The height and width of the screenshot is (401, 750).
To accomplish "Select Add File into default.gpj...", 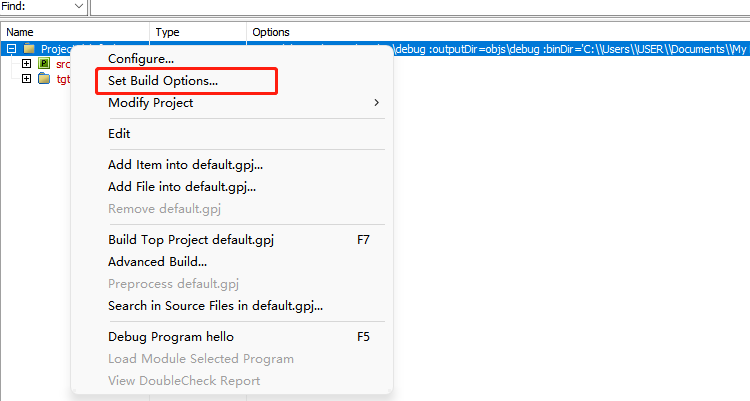I will (x=182, y=186).
